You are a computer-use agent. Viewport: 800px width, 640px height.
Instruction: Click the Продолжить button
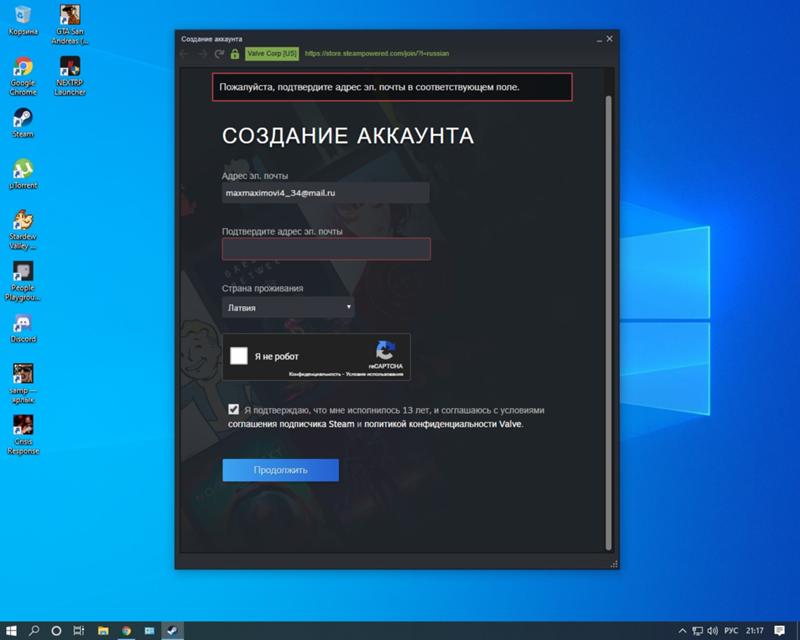tap(281, 470)
